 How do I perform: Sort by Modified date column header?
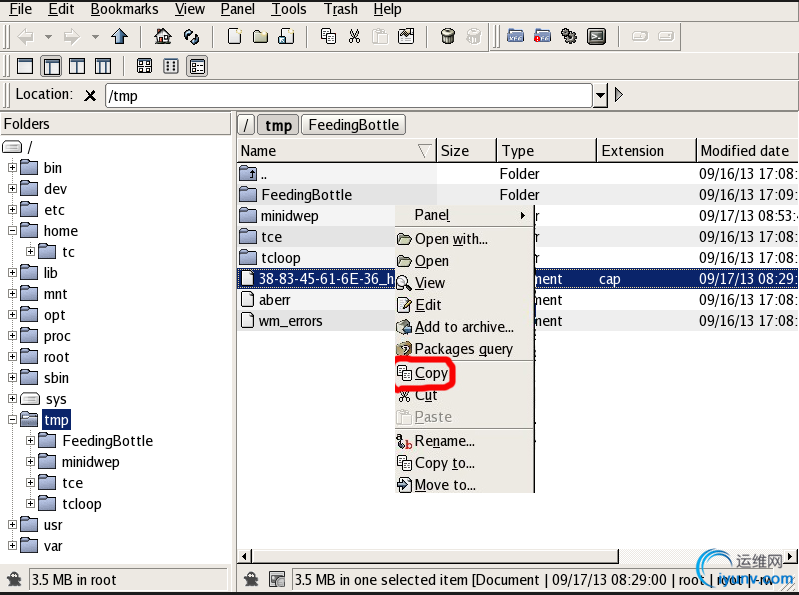pos(747,151)
